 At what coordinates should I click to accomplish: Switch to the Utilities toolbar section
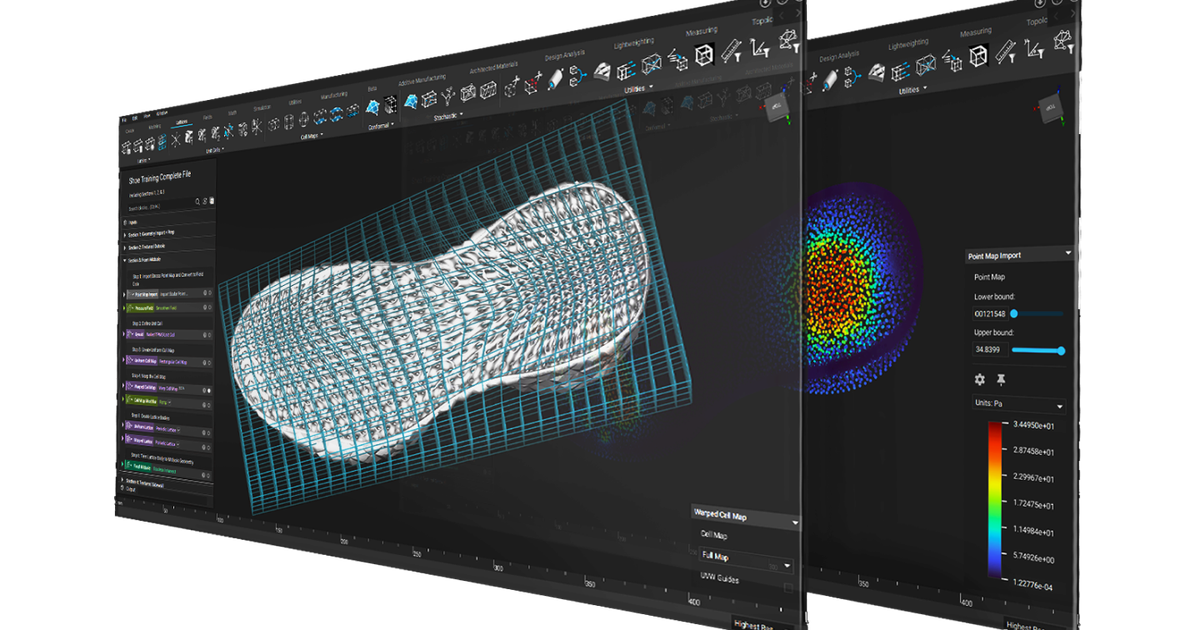point(635,91)
